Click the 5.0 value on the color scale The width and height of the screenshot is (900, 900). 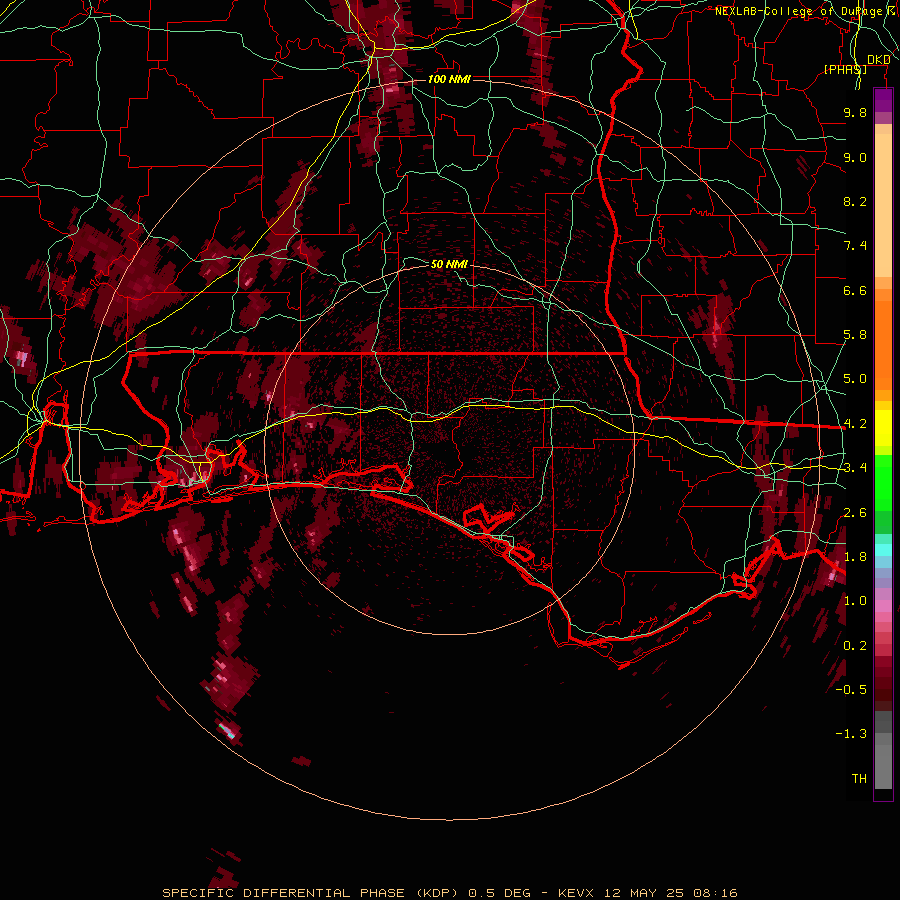[x=855, y=379]
